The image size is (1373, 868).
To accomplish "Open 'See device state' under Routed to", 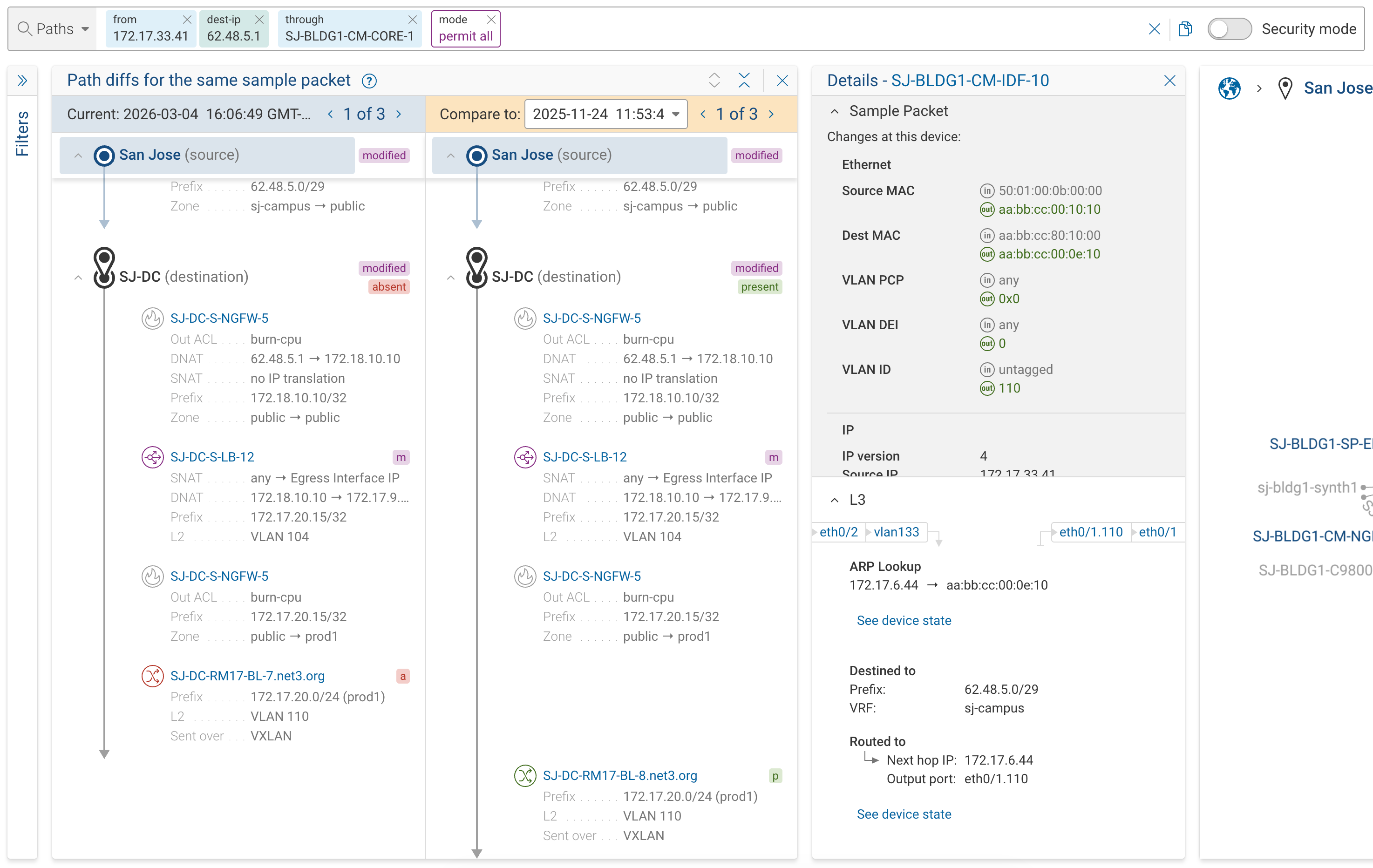I will [904, 814].
